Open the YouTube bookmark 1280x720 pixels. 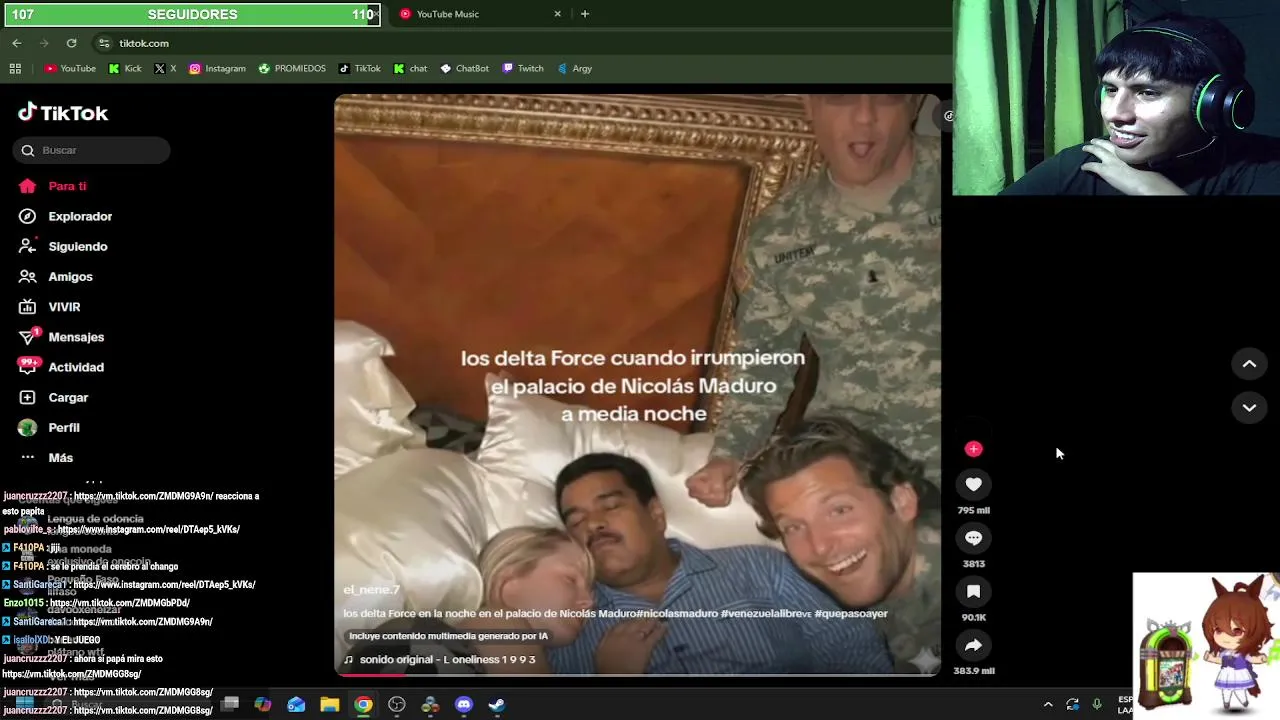(70, 69)
